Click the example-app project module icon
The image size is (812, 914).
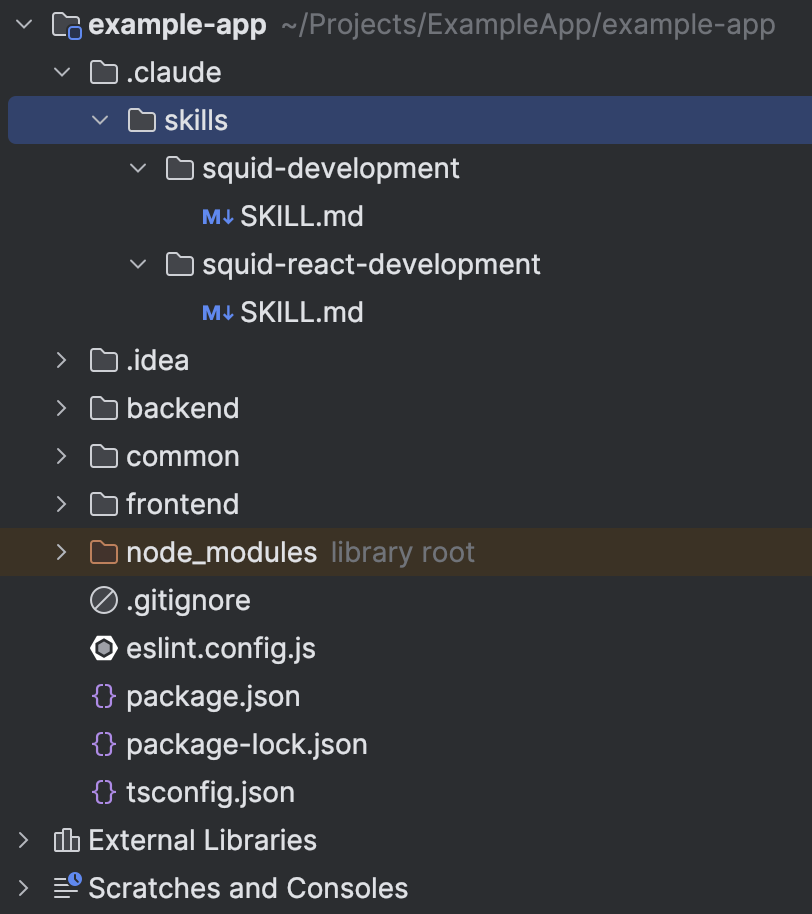(x=66, y=25)
